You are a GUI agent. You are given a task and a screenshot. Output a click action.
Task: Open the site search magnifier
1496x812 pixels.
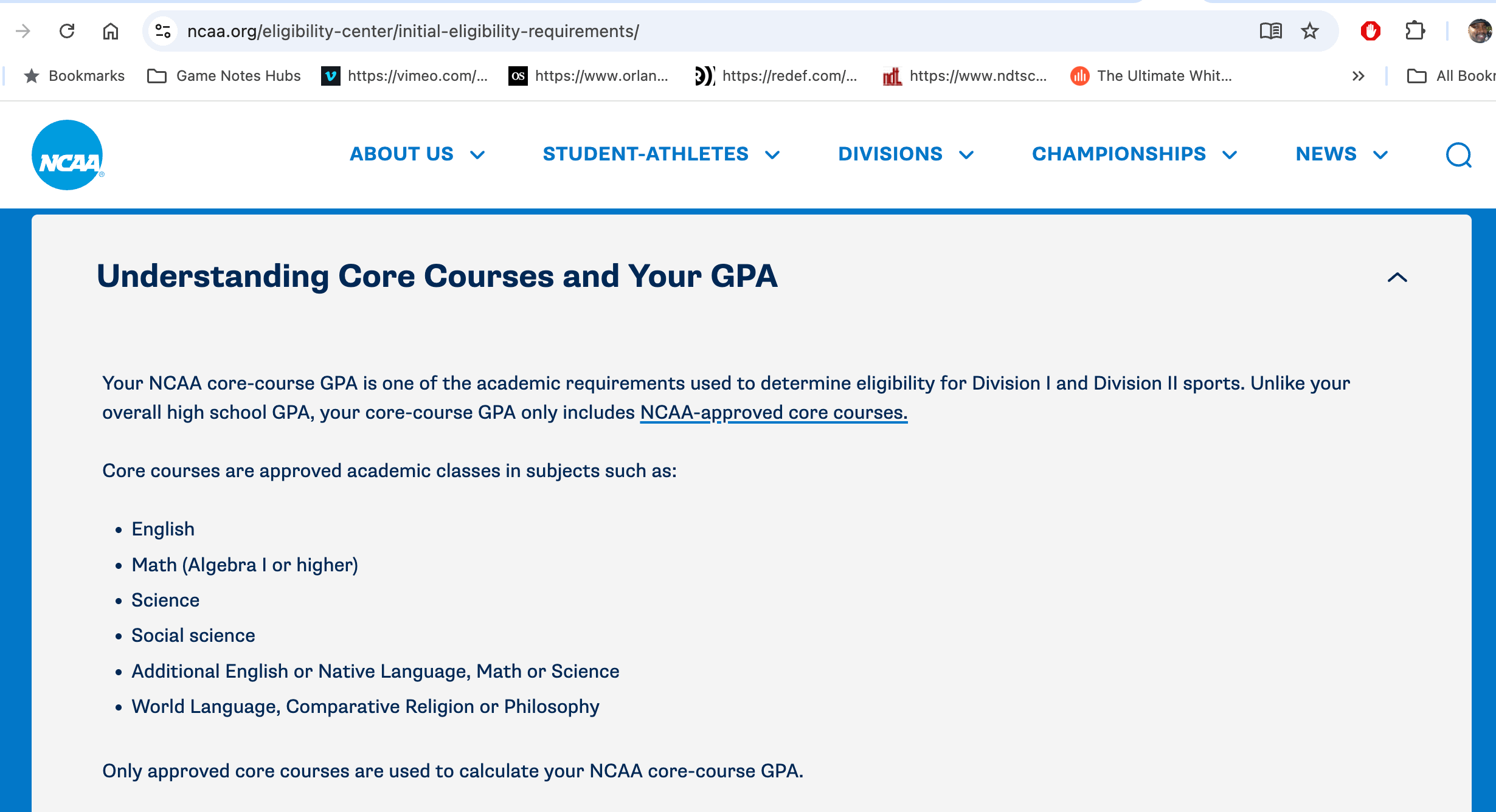(x=1458, y=154)
